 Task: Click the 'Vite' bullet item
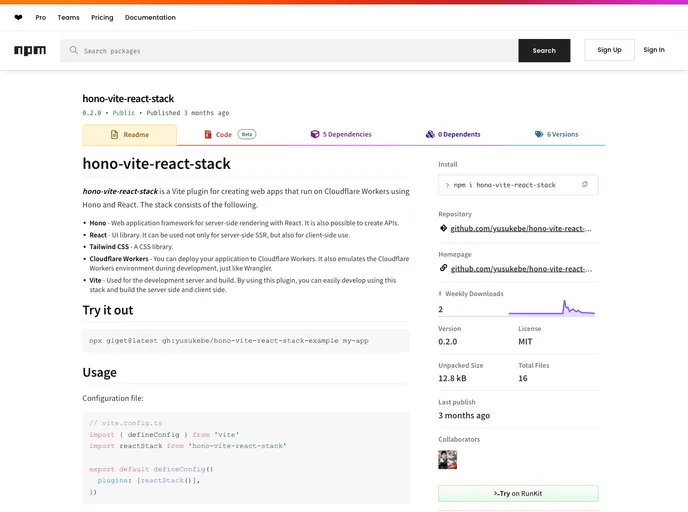[x=243, y=285]
